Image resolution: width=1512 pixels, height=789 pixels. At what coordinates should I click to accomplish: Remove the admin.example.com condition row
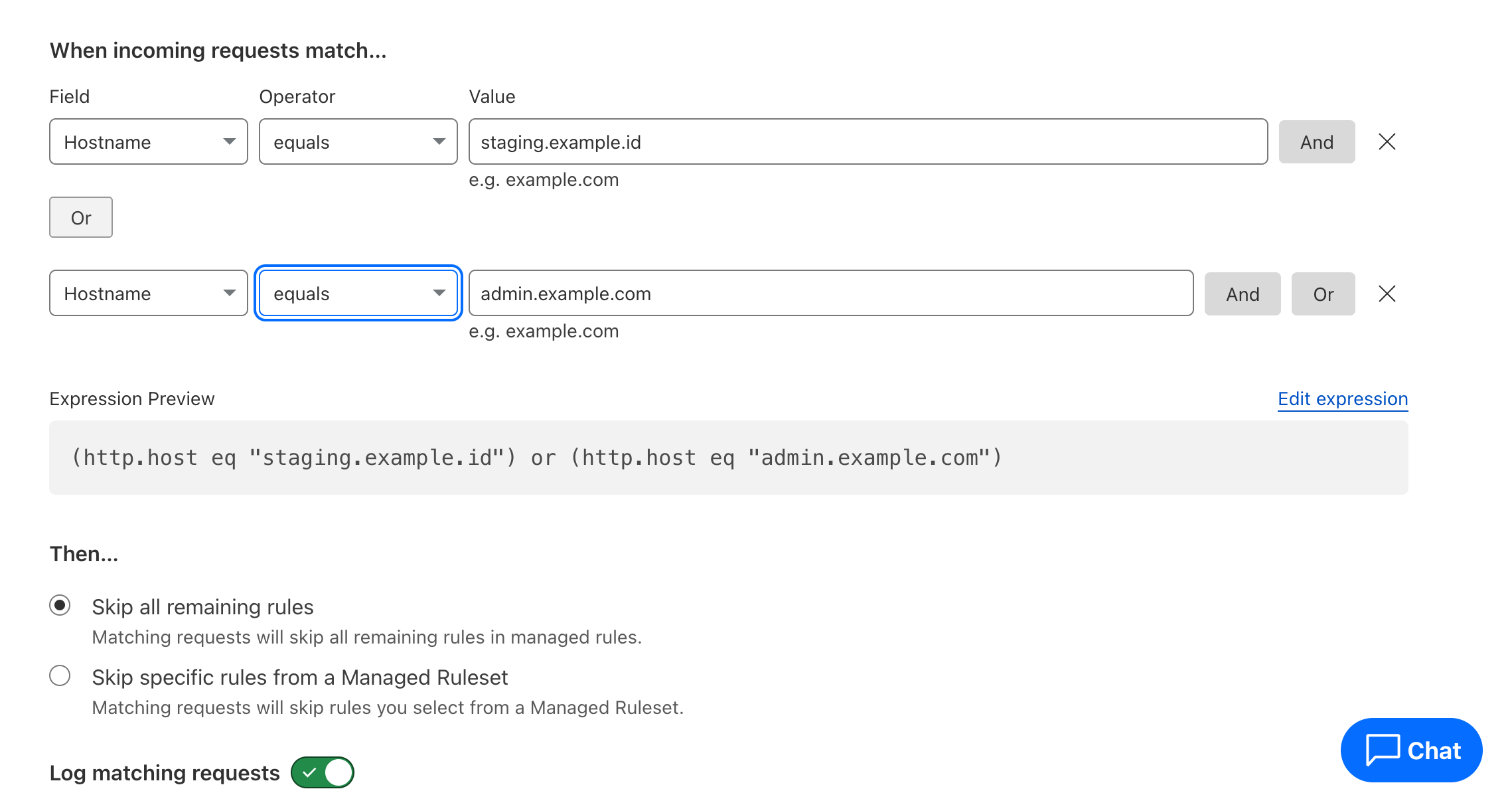point(1387,294)
